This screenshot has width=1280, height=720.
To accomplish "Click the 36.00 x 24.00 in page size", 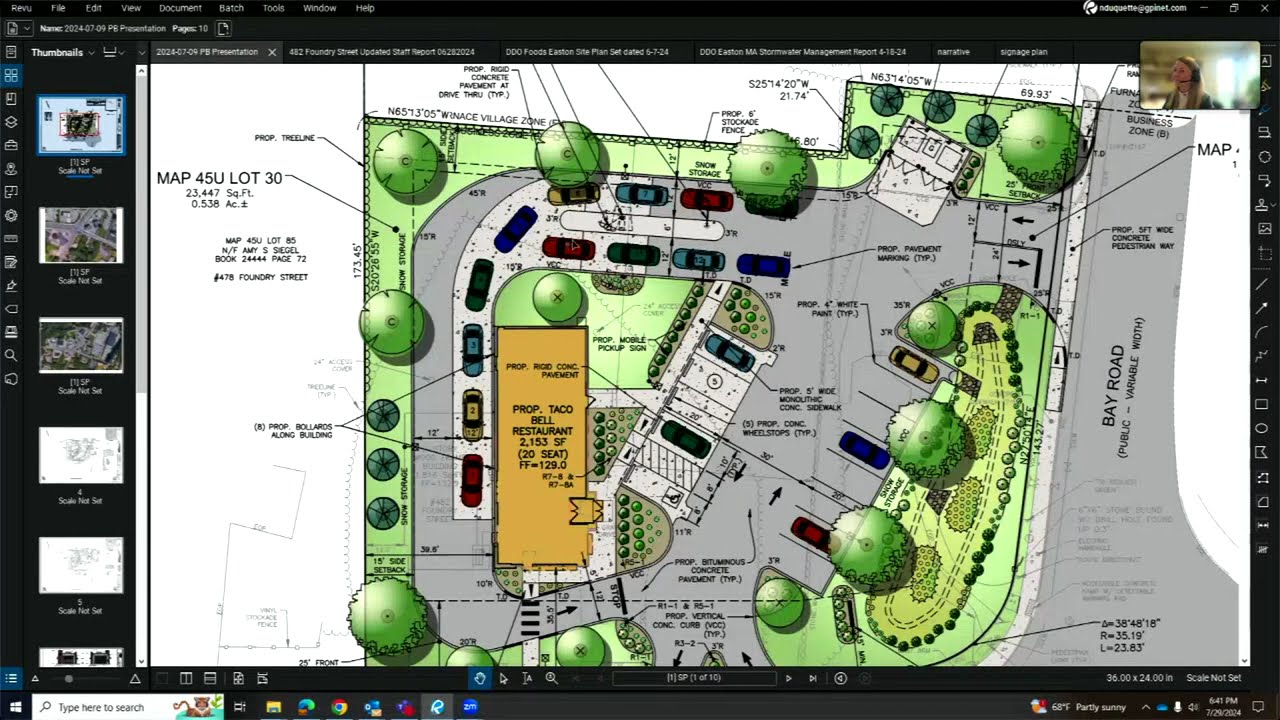I will point(1140,678).
